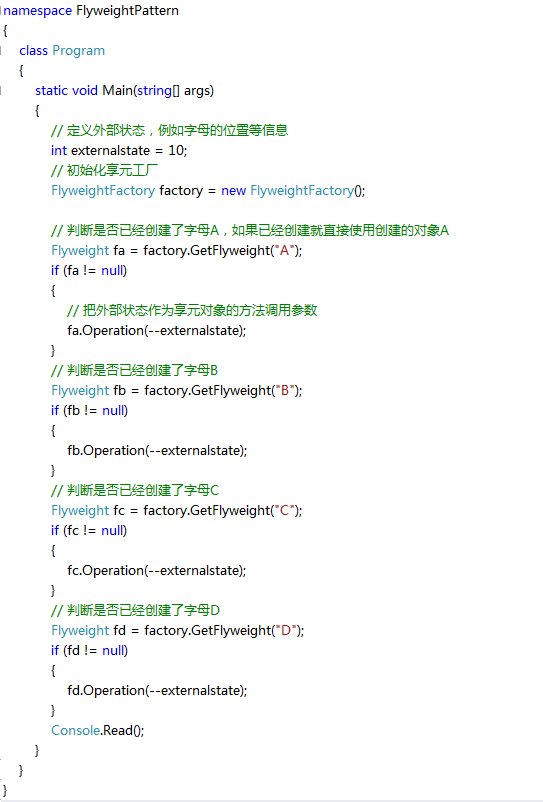543x802 pixels.
Task: Click the 'class' keyword before Program
Action: [x=34, y=51]
